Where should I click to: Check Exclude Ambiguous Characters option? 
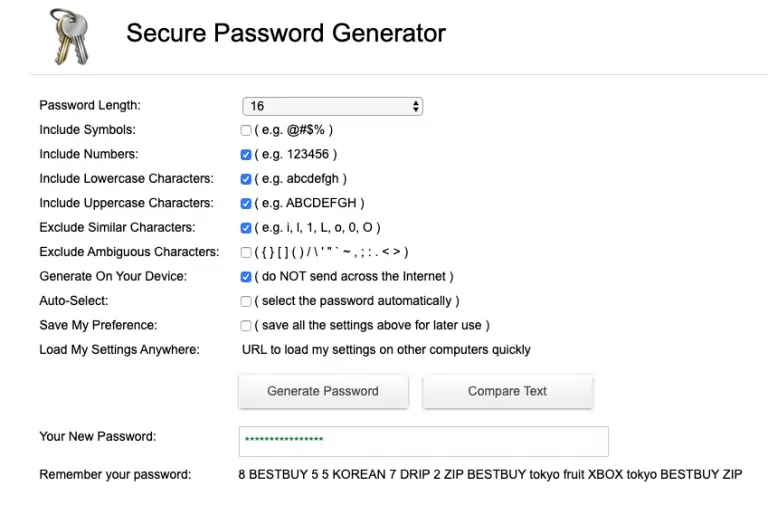246,253
